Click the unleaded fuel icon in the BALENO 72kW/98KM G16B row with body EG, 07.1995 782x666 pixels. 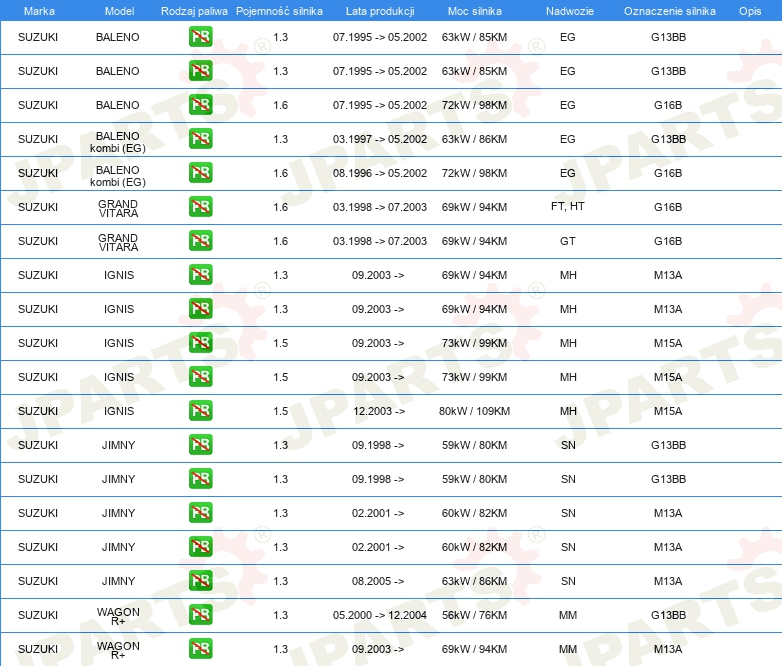(x=200, y=105)
